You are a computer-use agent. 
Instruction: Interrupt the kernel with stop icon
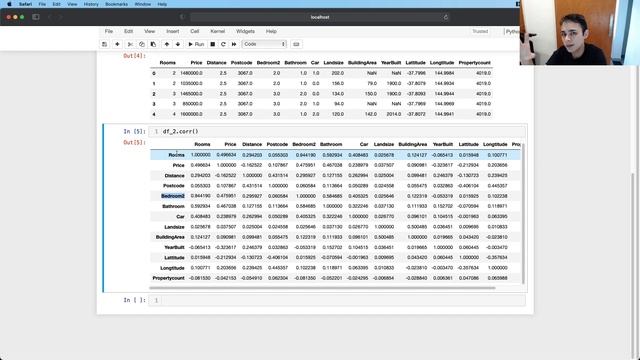pos(213,44)
